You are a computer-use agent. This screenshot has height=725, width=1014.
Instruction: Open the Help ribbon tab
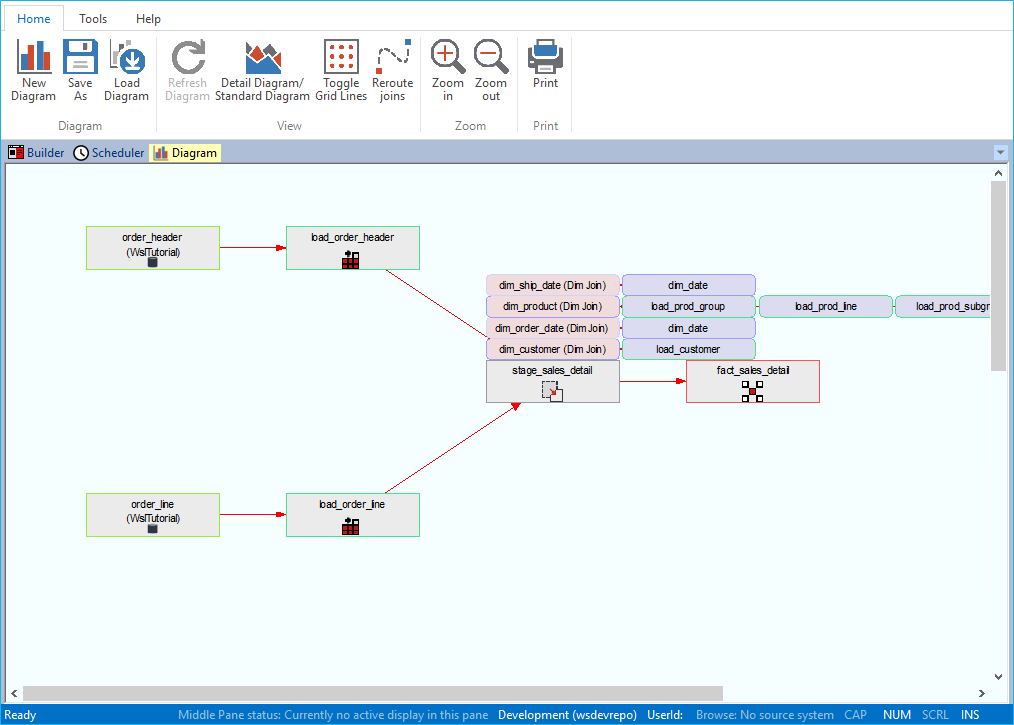click(x=148, y=19)
